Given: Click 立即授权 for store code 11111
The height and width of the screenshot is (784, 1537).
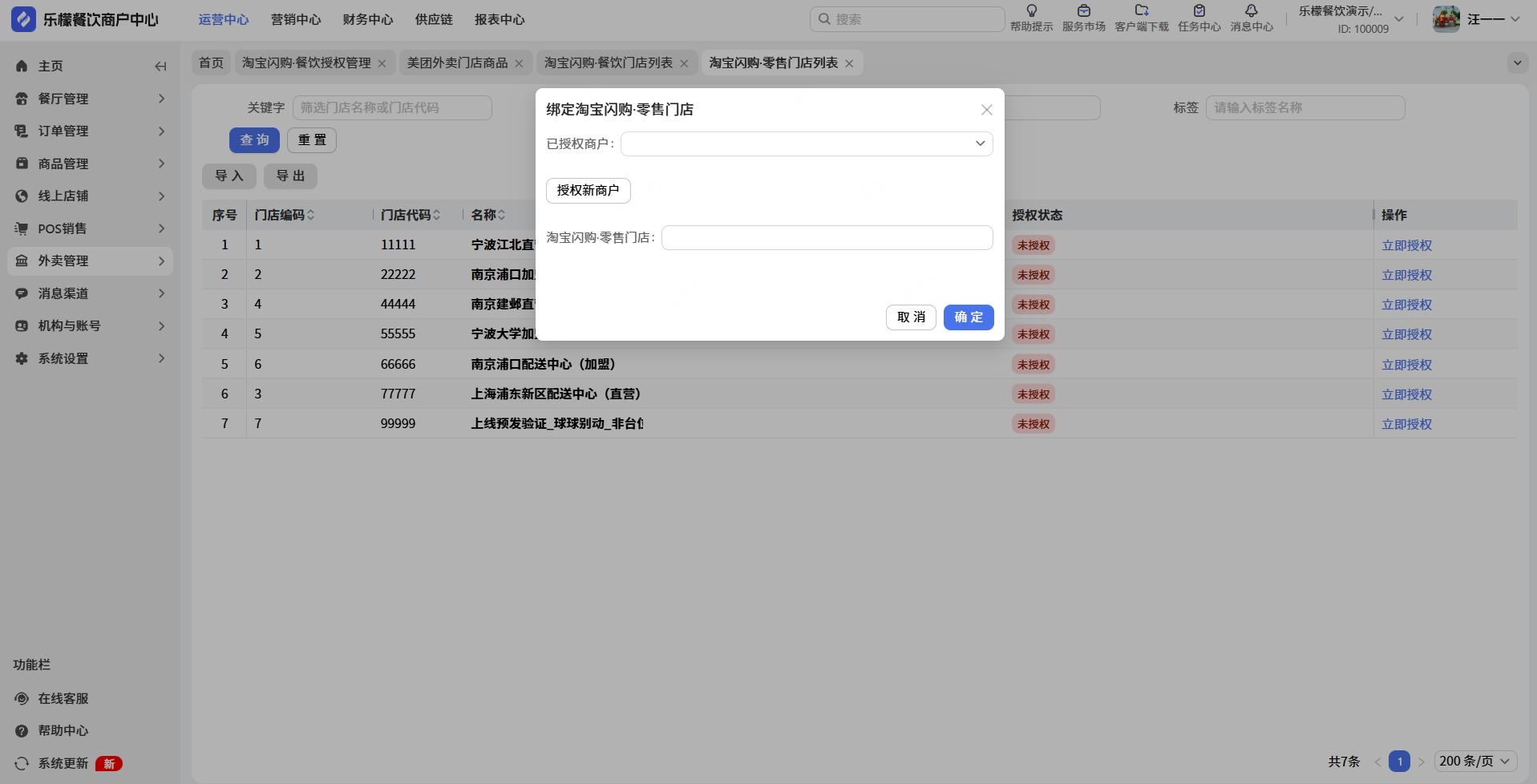Looking at the screenshot, I should (x=1407, y=246).
